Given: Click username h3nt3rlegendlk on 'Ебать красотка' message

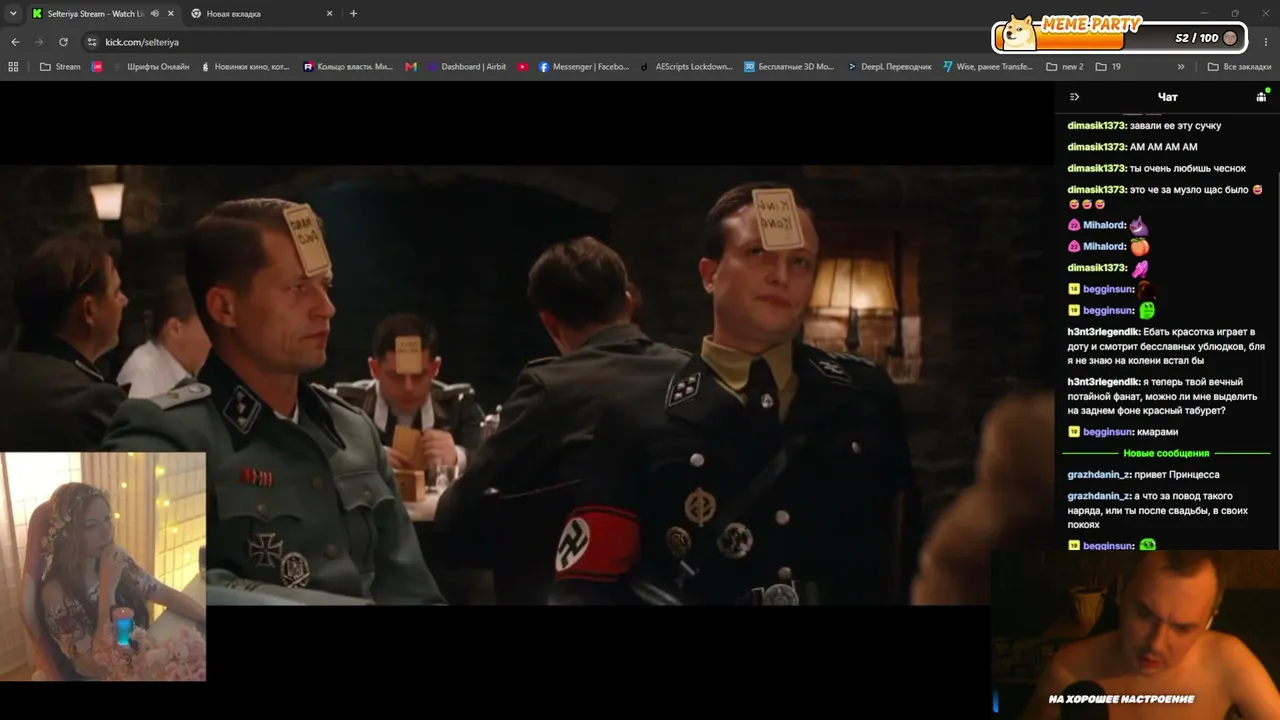Looking at the screenshot, I should 1104,332.
